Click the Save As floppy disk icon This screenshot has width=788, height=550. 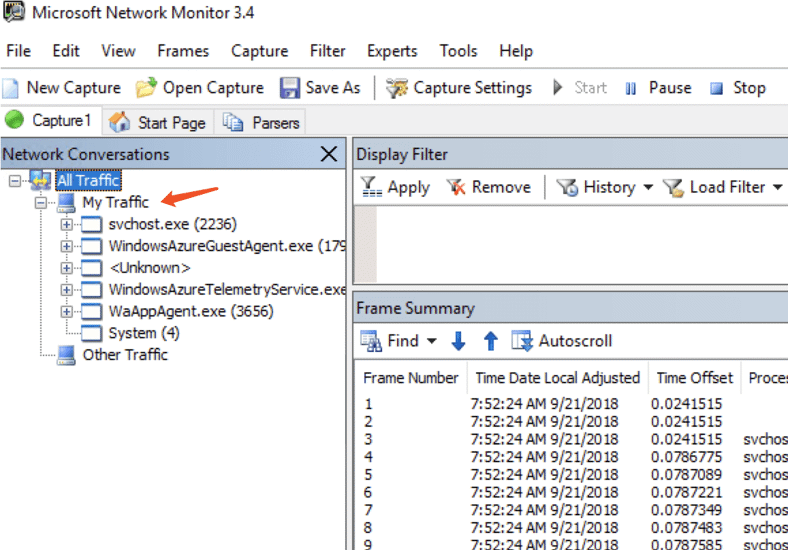[x=290, y=88]
